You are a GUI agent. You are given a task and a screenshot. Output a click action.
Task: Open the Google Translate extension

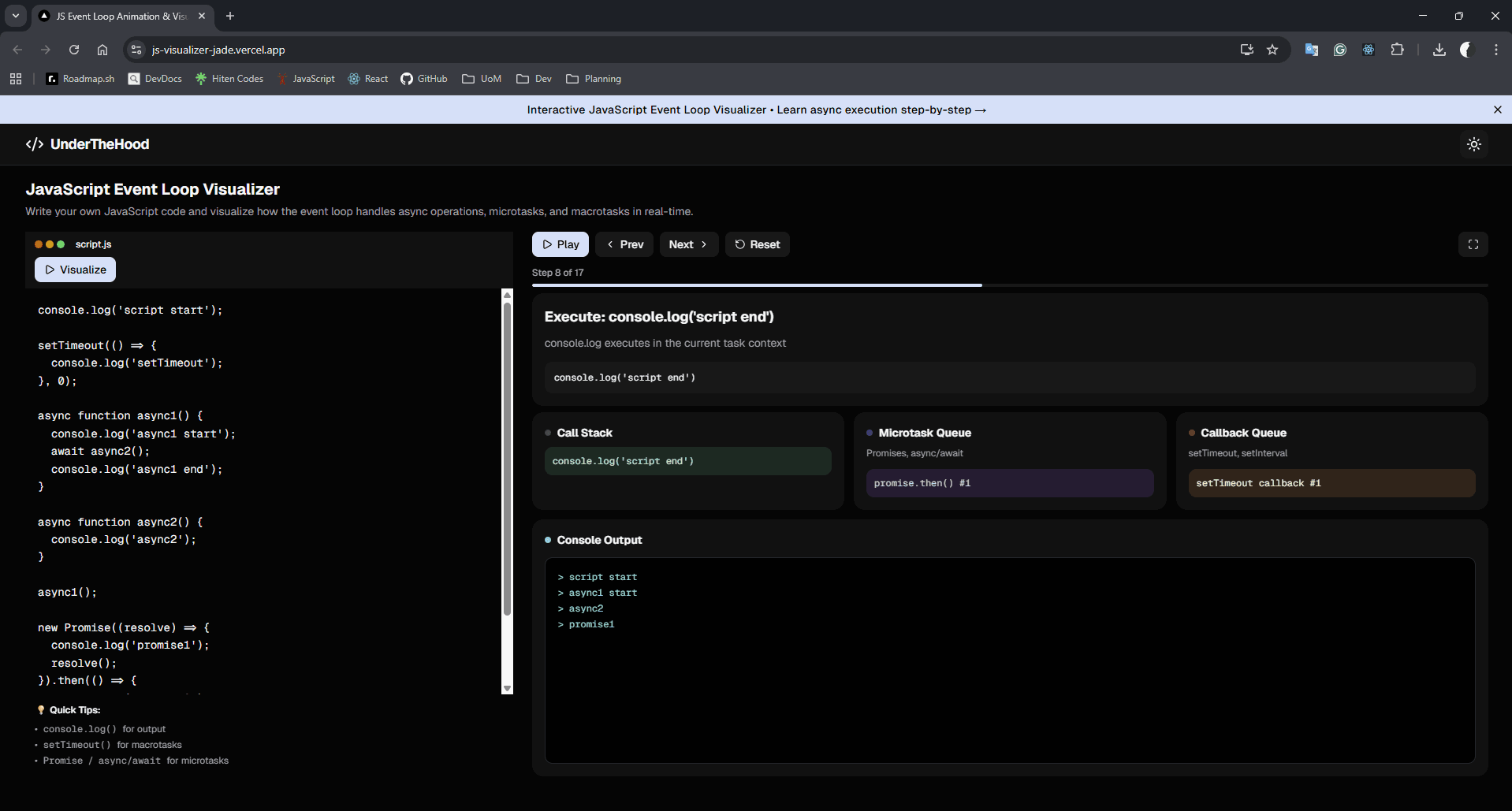1312,49
